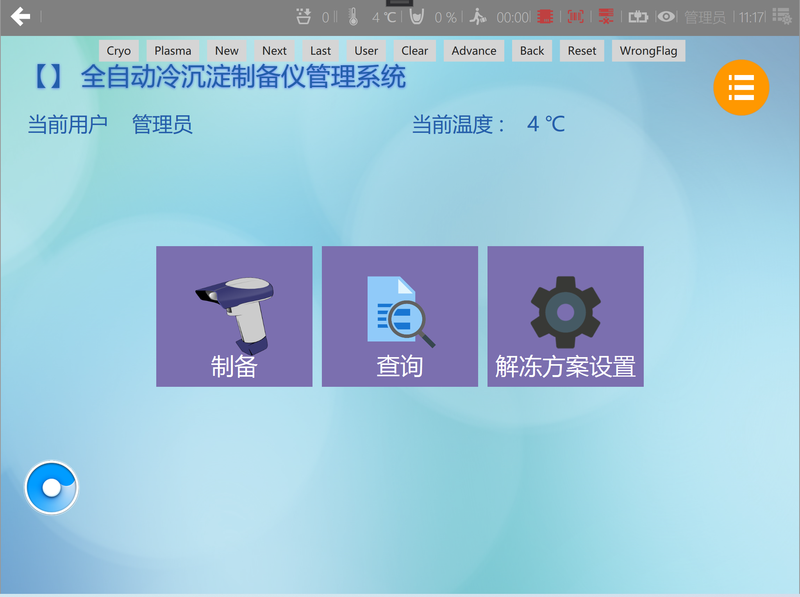Open the 解冻方案设置 thaw settings tile

point(565,316)
